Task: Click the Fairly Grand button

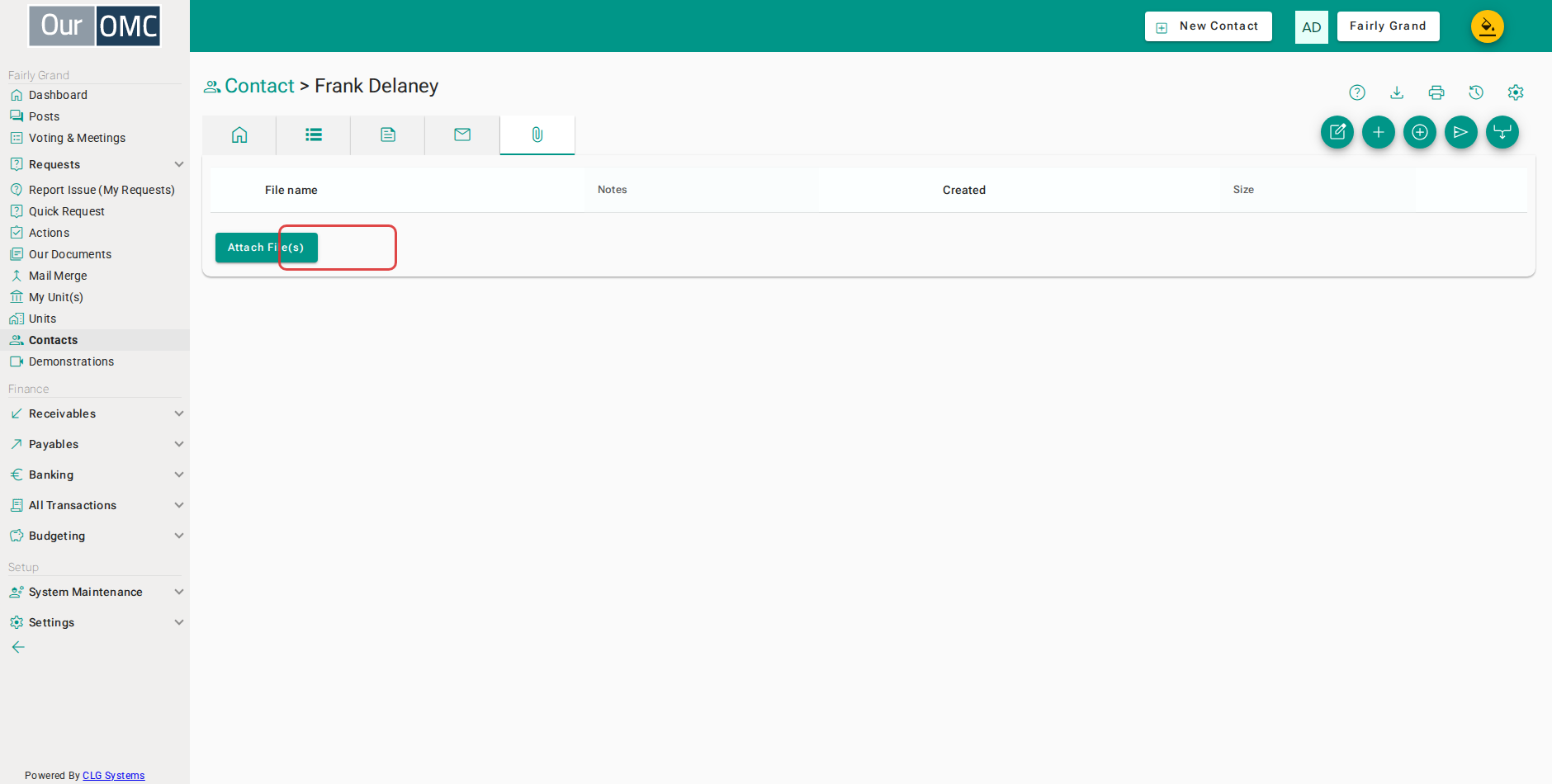Action: point(1389,26)
